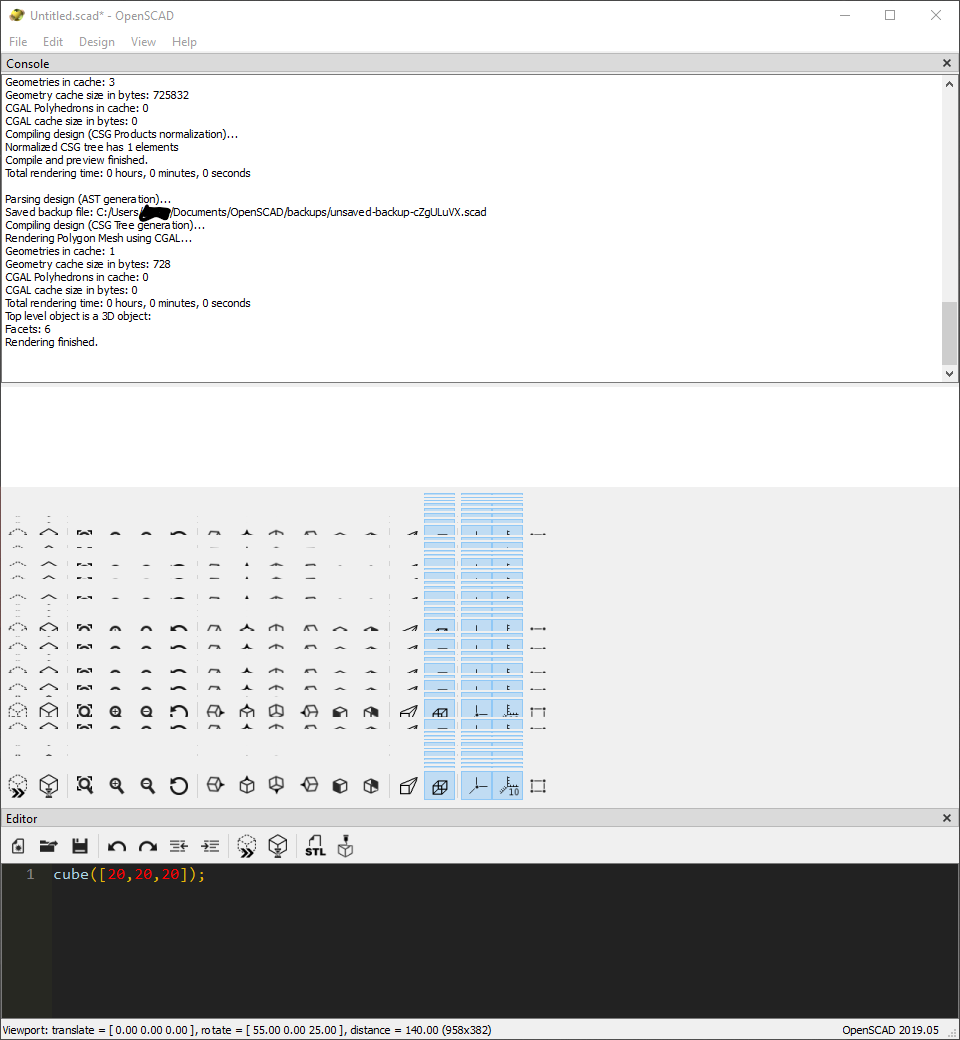
Task: Select the Zoom In tool in viewport toolbar
Action: pos(116,786)
